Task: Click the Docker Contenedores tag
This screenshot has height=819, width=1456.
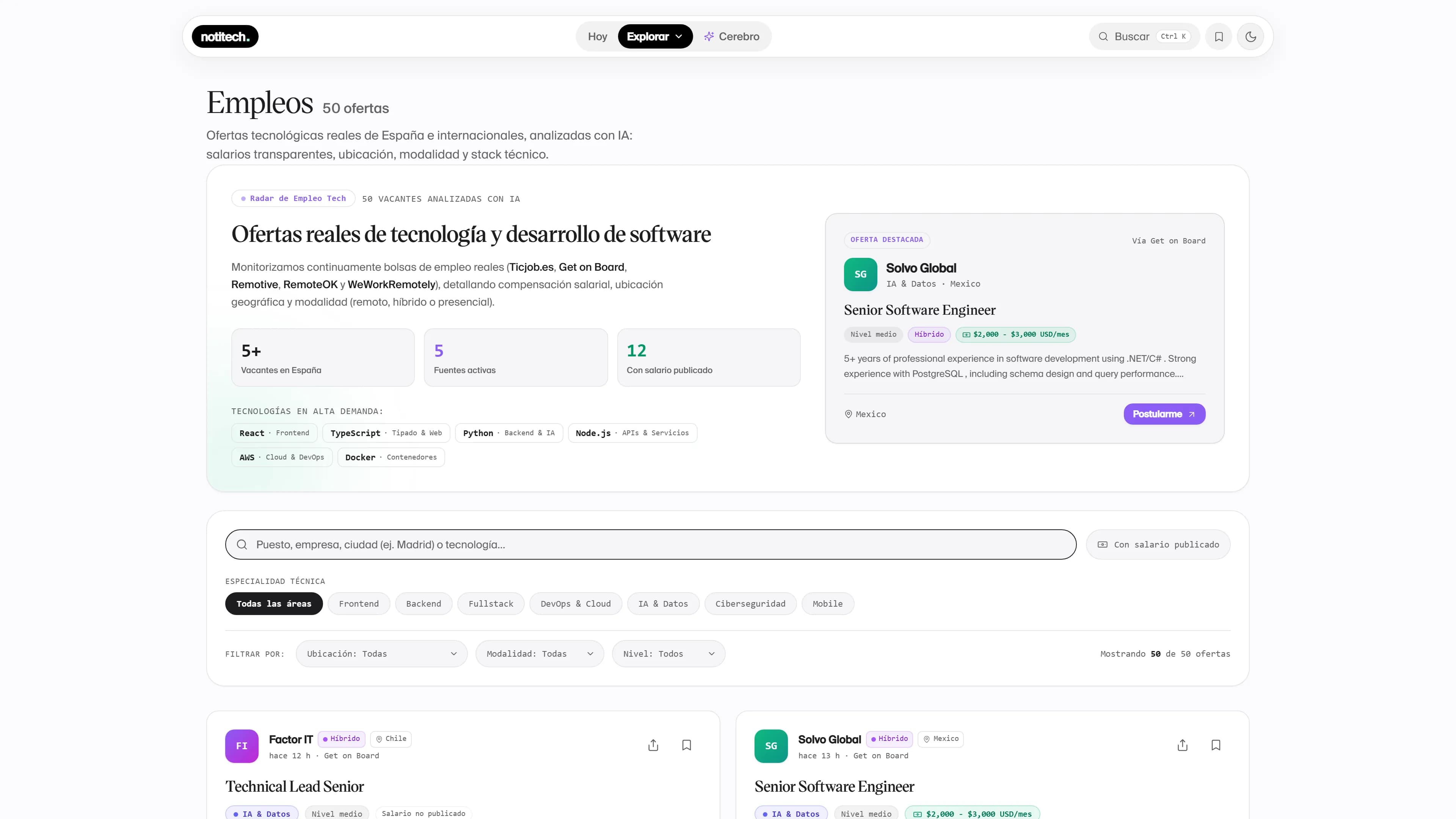Action: [x=391, y=457]
